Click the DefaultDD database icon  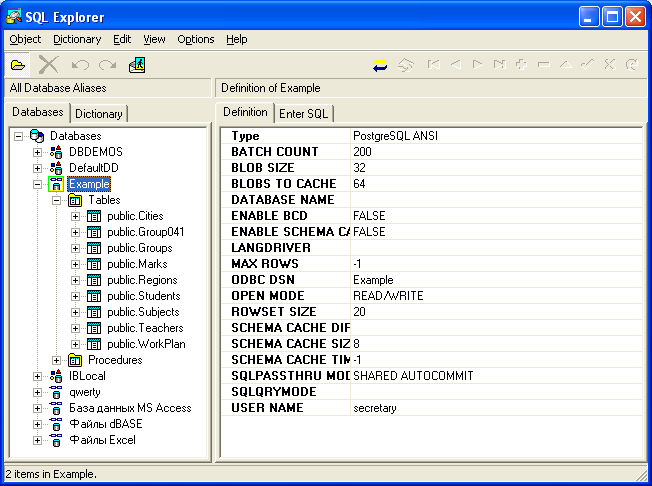coord(56,168)
